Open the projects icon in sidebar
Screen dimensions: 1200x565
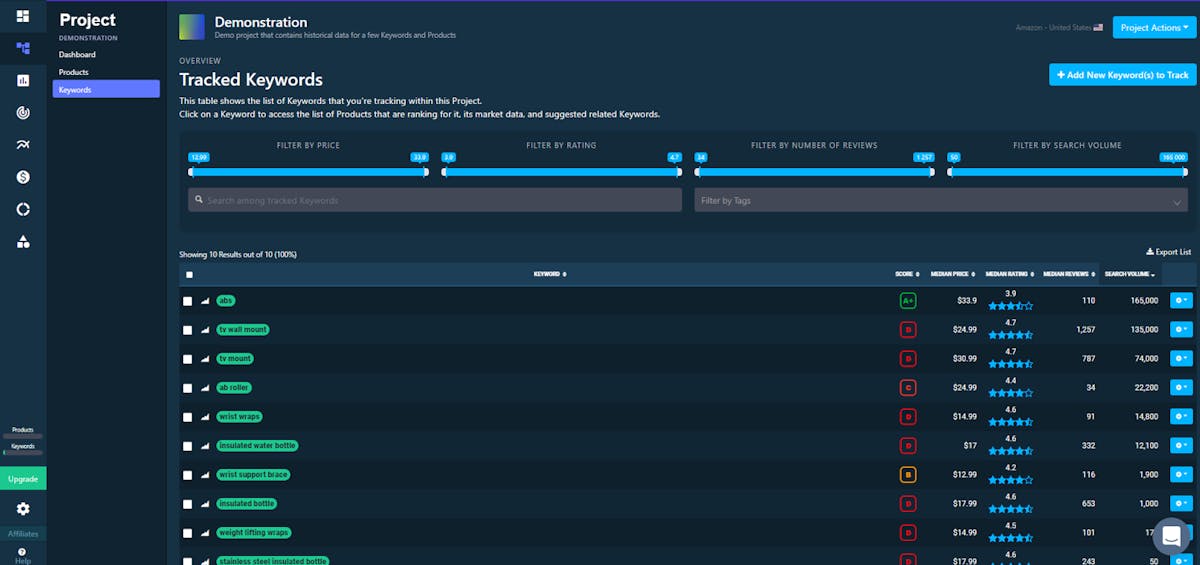[x=23, y=48]
